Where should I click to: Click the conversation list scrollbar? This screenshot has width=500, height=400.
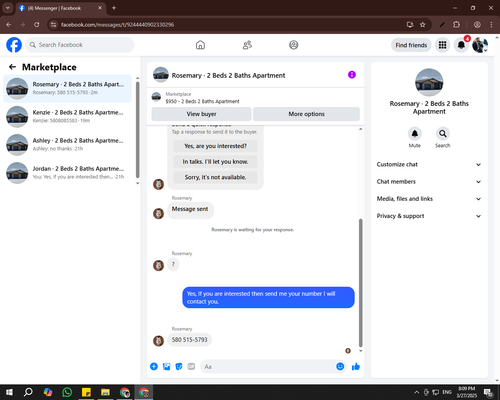(x=138, y=130)
